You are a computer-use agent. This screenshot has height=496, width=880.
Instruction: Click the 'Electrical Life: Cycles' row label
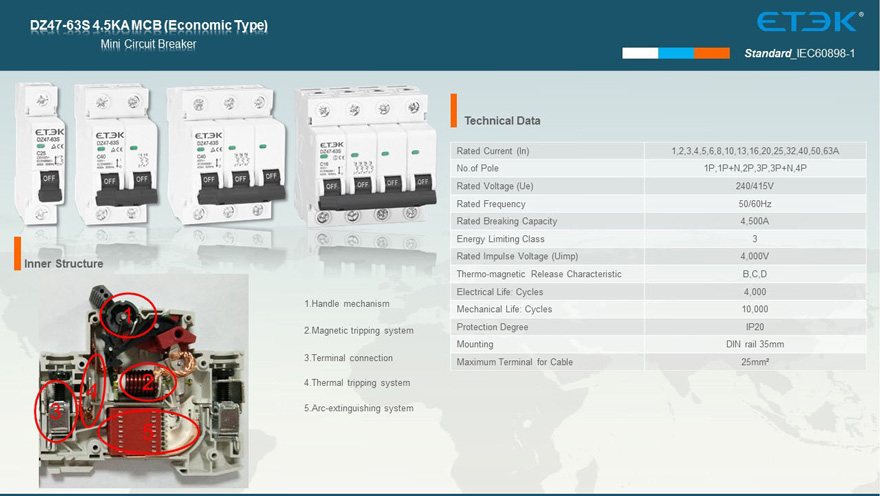(x=499, y=292)
